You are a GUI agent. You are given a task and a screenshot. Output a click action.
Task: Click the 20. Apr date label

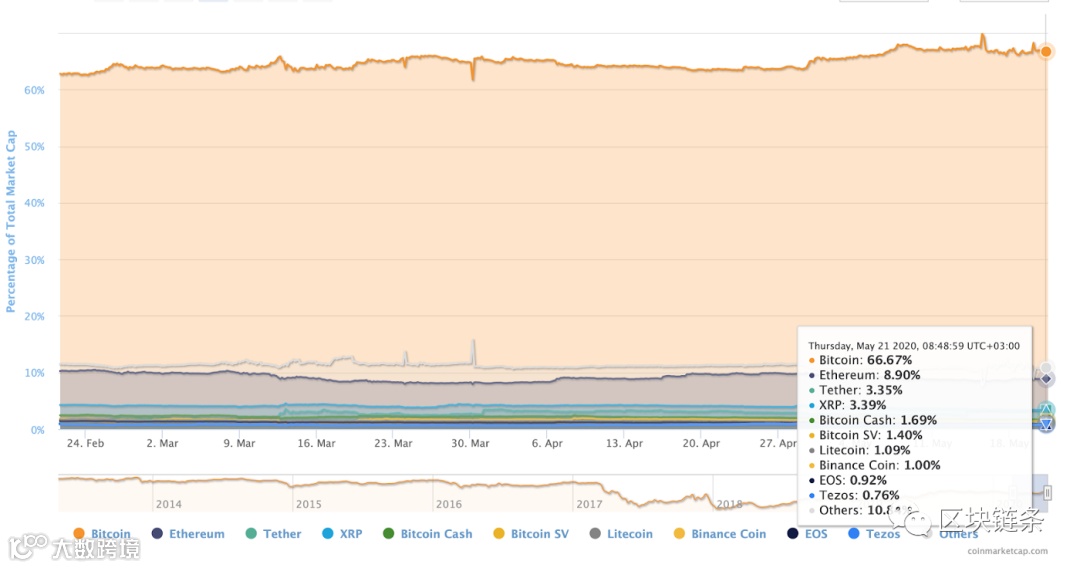(701, 443)
